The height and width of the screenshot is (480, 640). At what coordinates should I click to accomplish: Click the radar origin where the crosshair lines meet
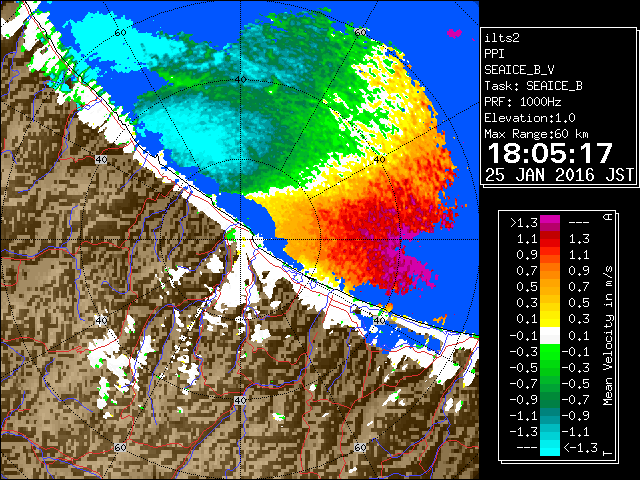(240, 240)
